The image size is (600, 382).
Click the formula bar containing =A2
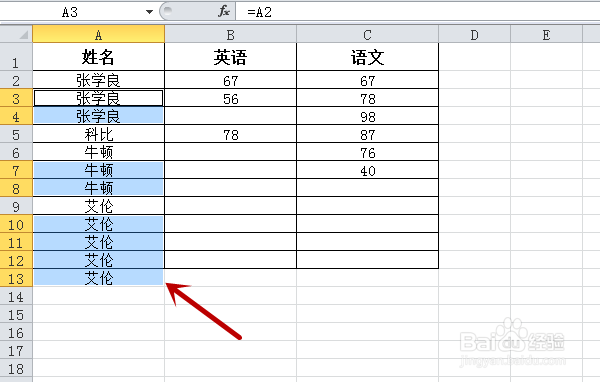tap(418, 12)
